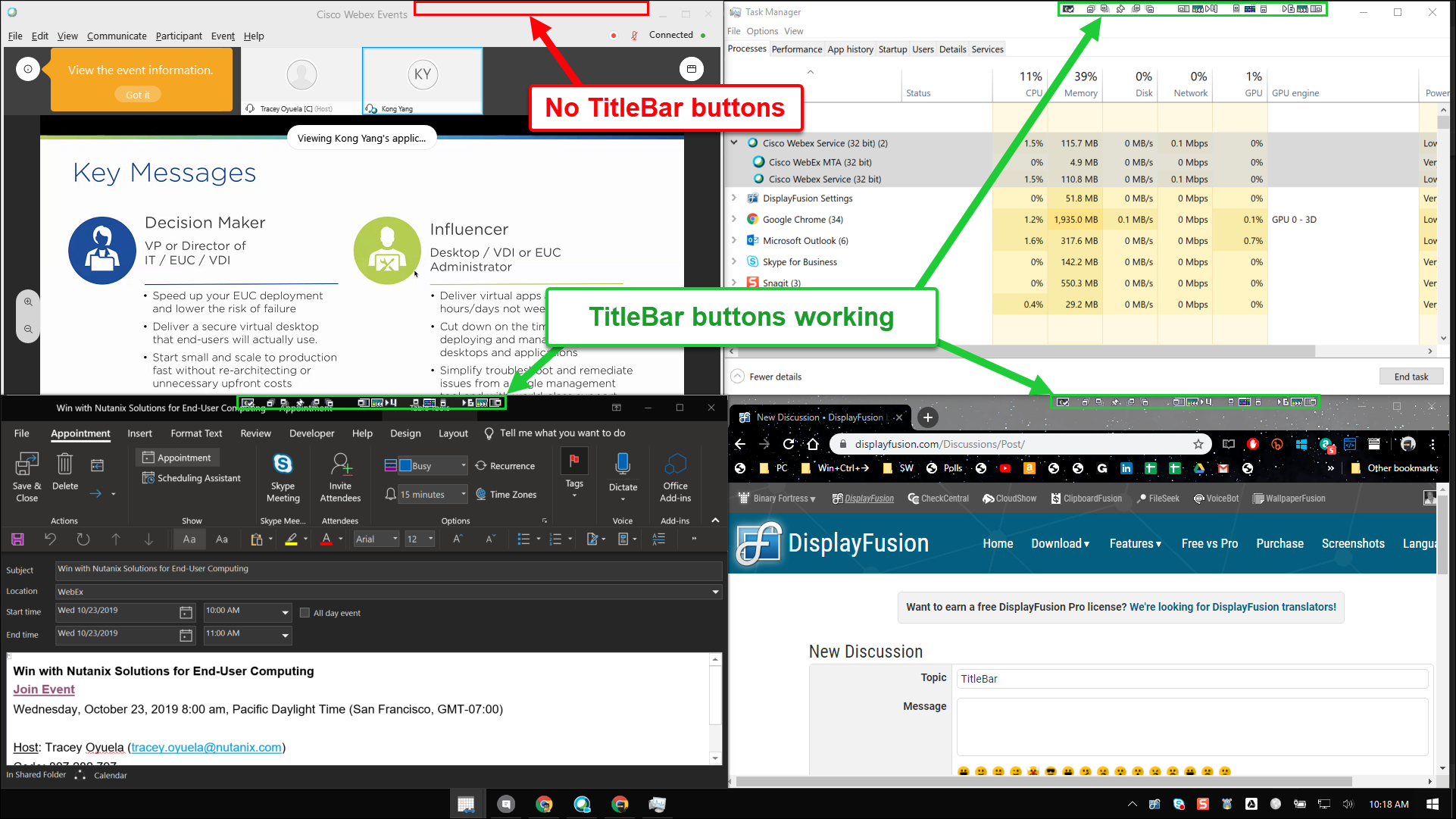The width and height of the screenshot is (1456, 819).
Task: Switch to Task Manager Startup tab
Action: click(892, 49)
